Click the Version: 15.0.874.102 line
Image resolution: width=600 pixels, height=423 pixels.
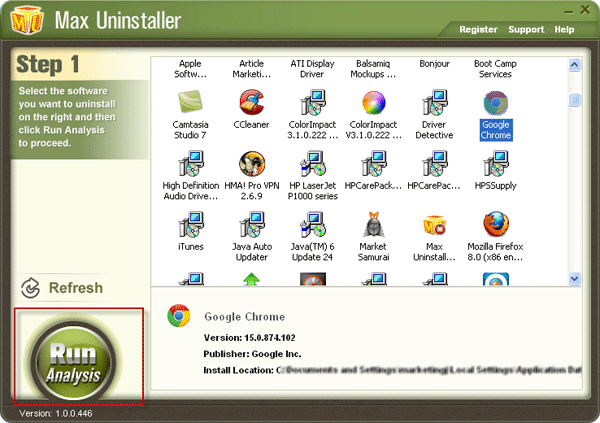[249, 338]
